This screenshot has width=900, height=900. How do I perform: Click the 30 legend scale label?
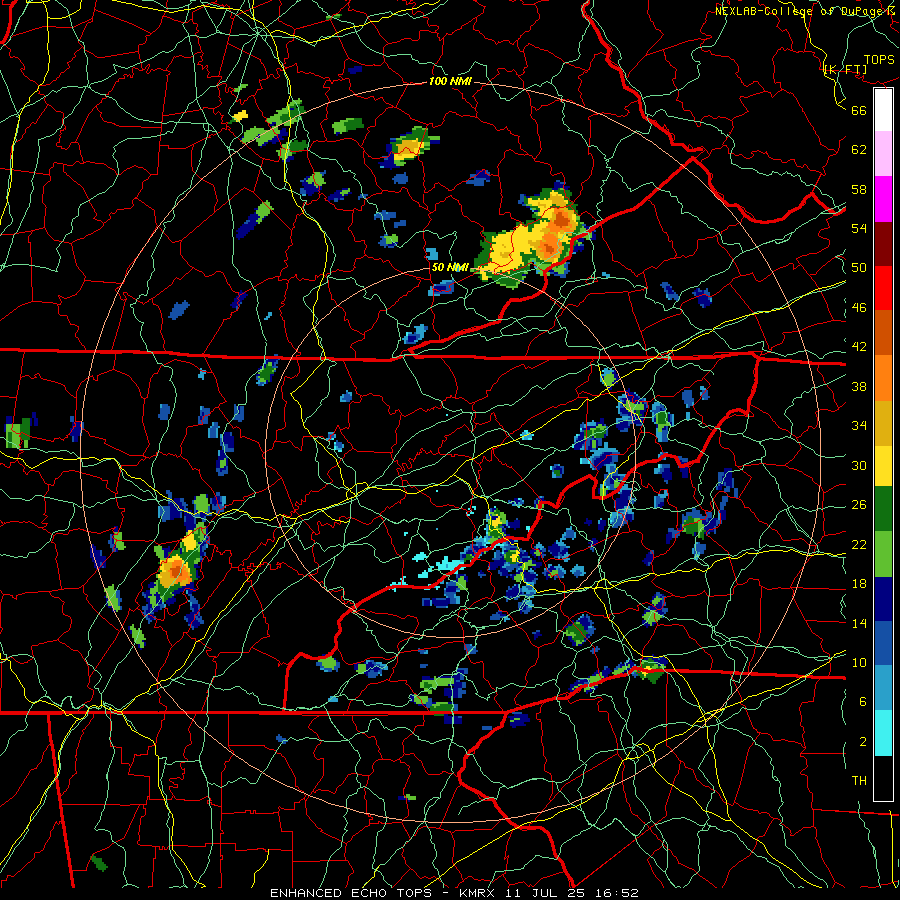point(859,465)
